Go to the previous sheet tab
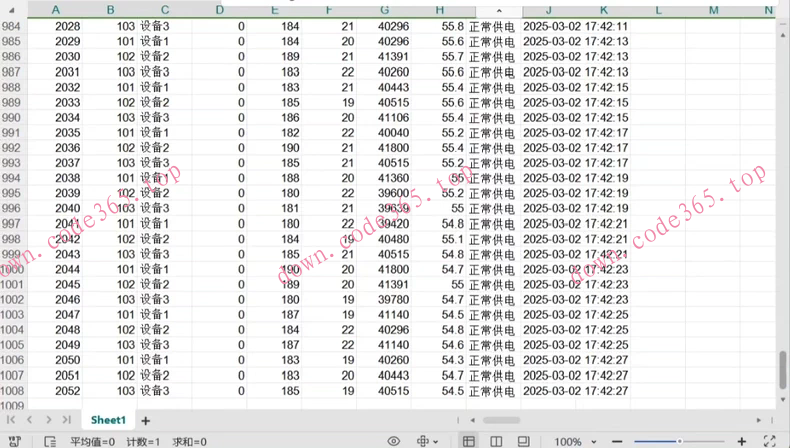The height and width of the screenshot is (448, 790). tap(30, 420)
